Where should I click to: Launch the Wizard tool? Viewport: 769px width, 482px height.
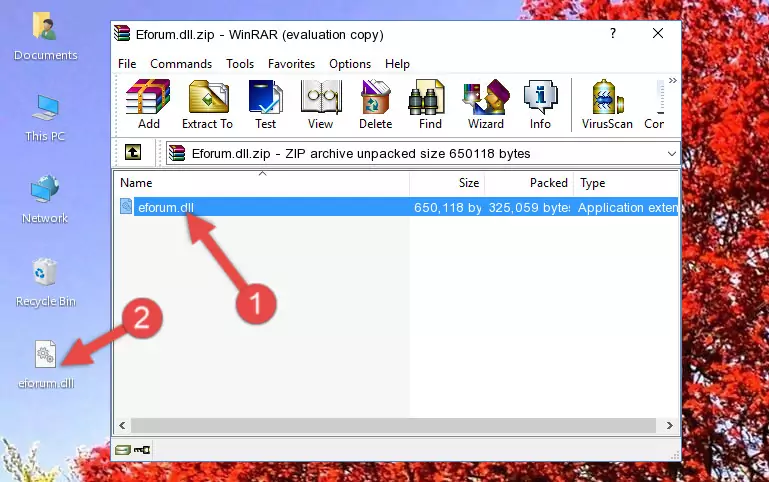click(486, 104)
